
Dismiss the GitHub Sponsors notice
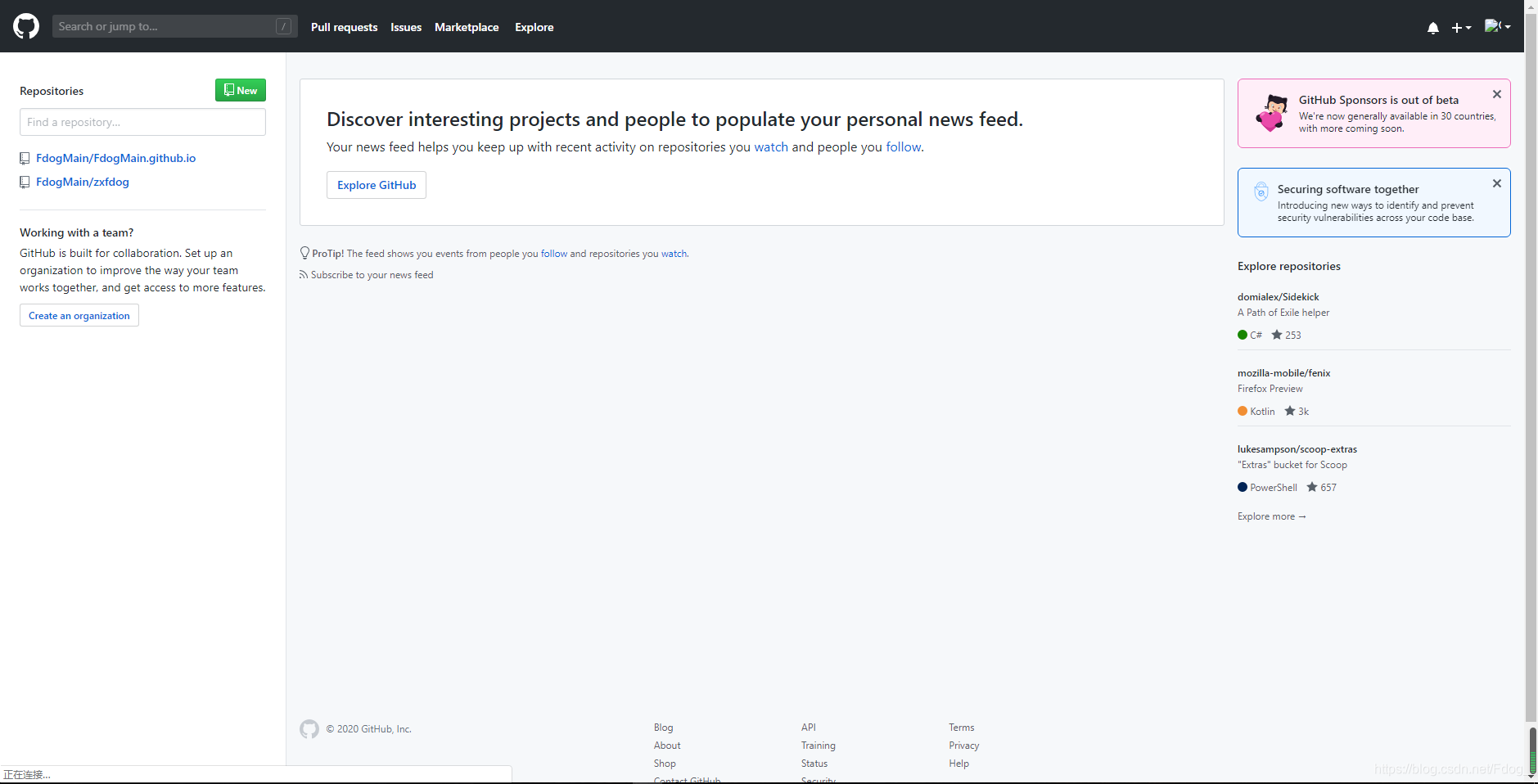click(1496, 94)
